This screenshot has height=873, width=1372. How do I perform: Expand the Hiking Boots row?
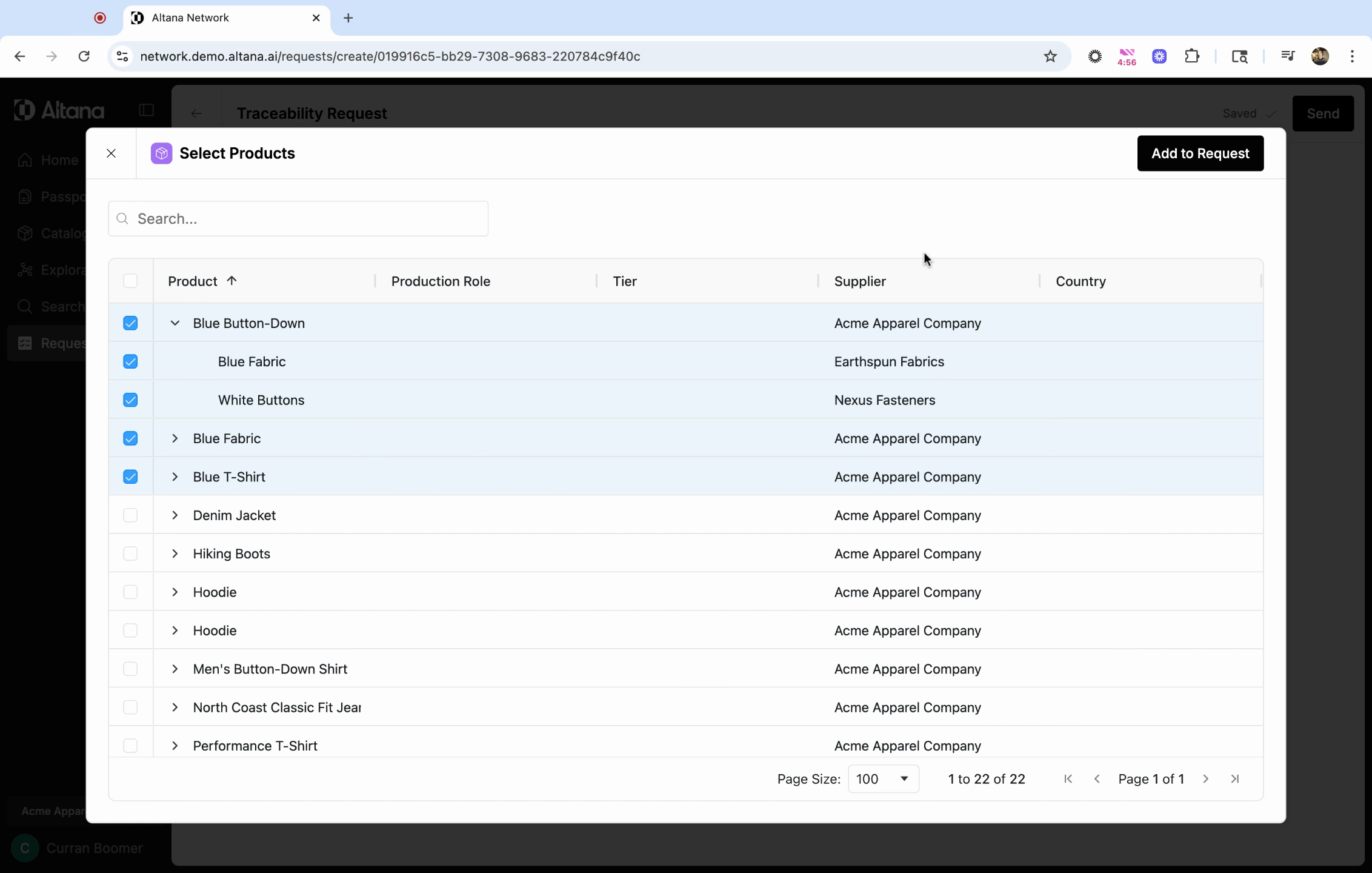click(175, 554)
